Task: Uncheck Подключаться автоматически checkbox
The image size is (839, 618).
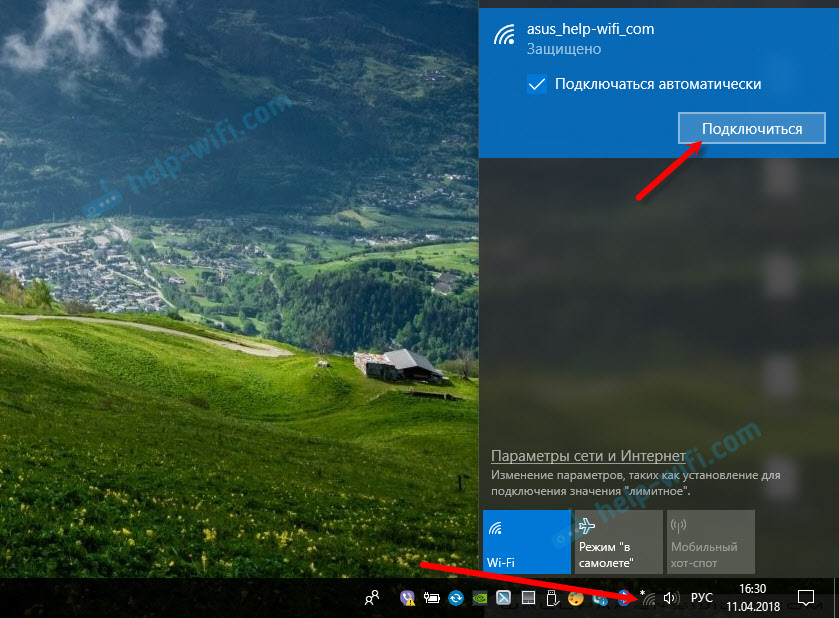Action: pos(537,85)
